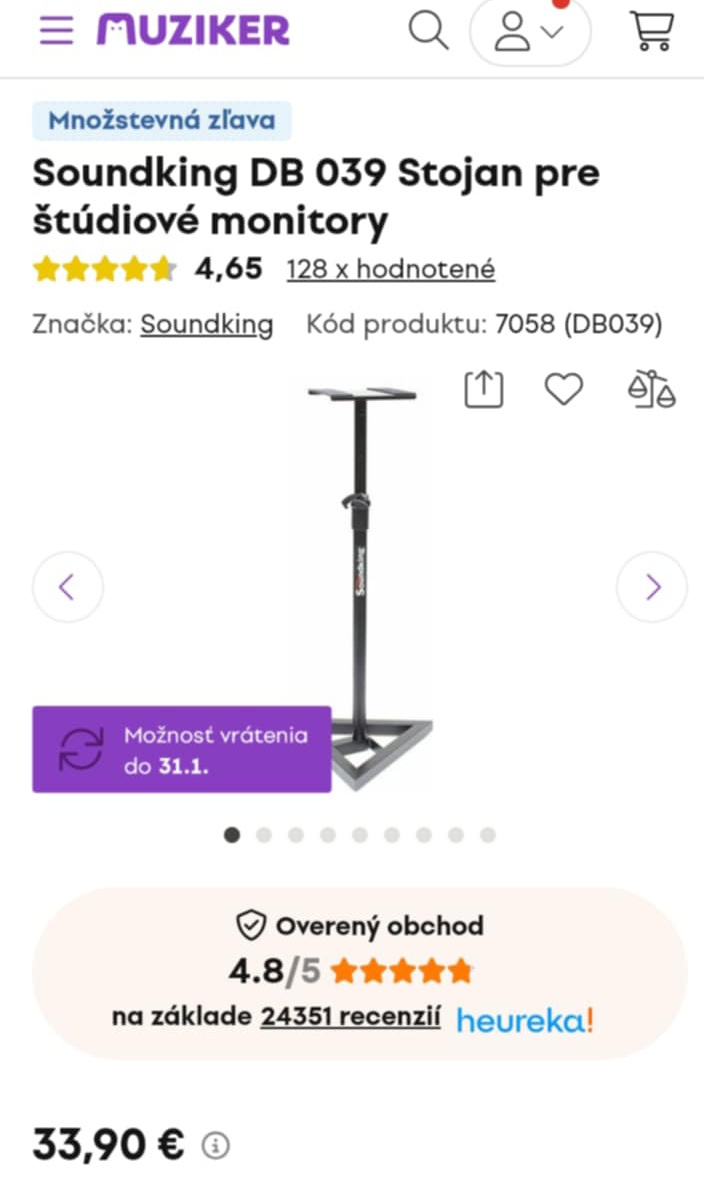Click the heureka logo
Screen dimensions: 704x1178
pos(524,1019)
